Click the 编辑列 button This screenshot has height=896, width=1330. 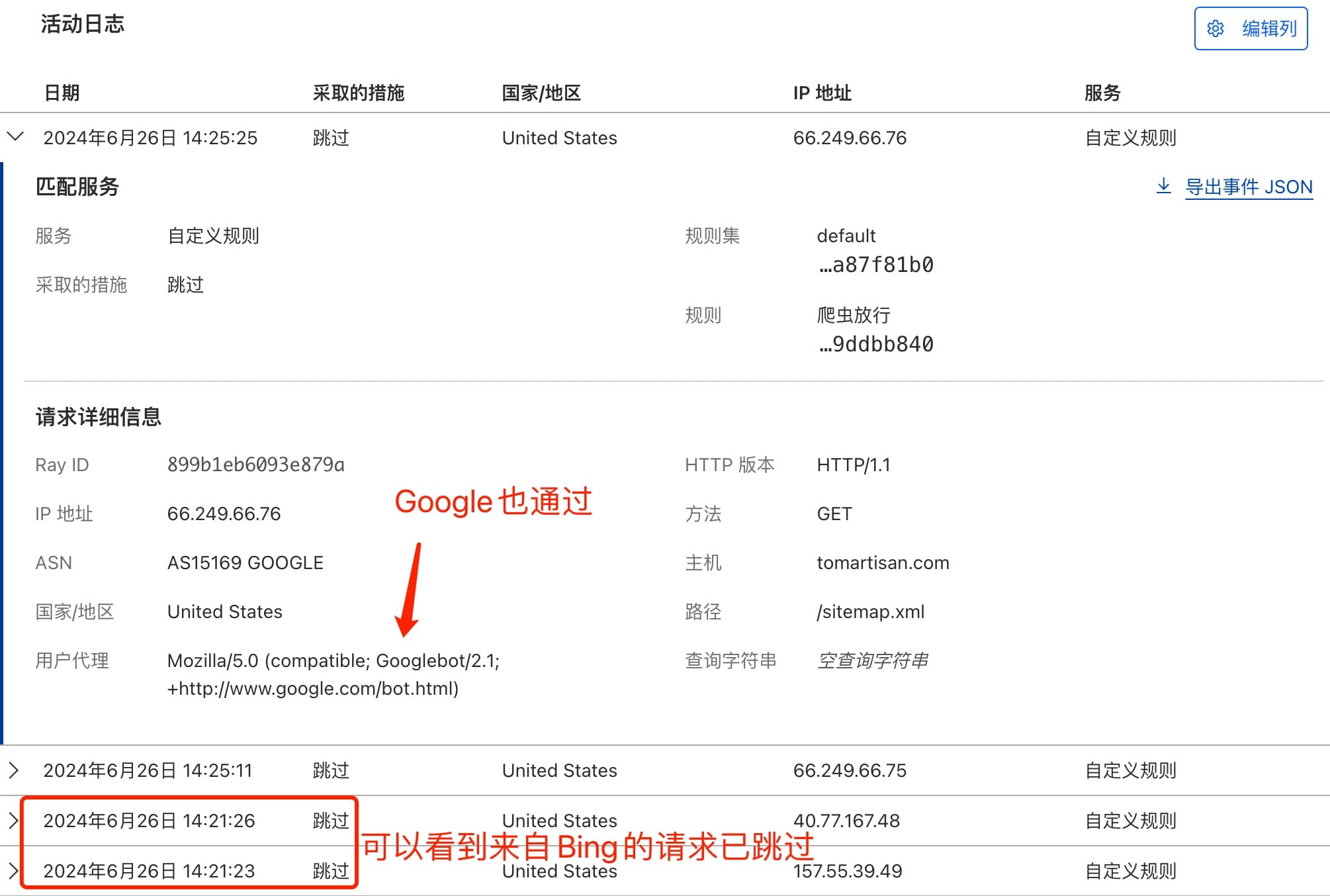coord(1251,28)
